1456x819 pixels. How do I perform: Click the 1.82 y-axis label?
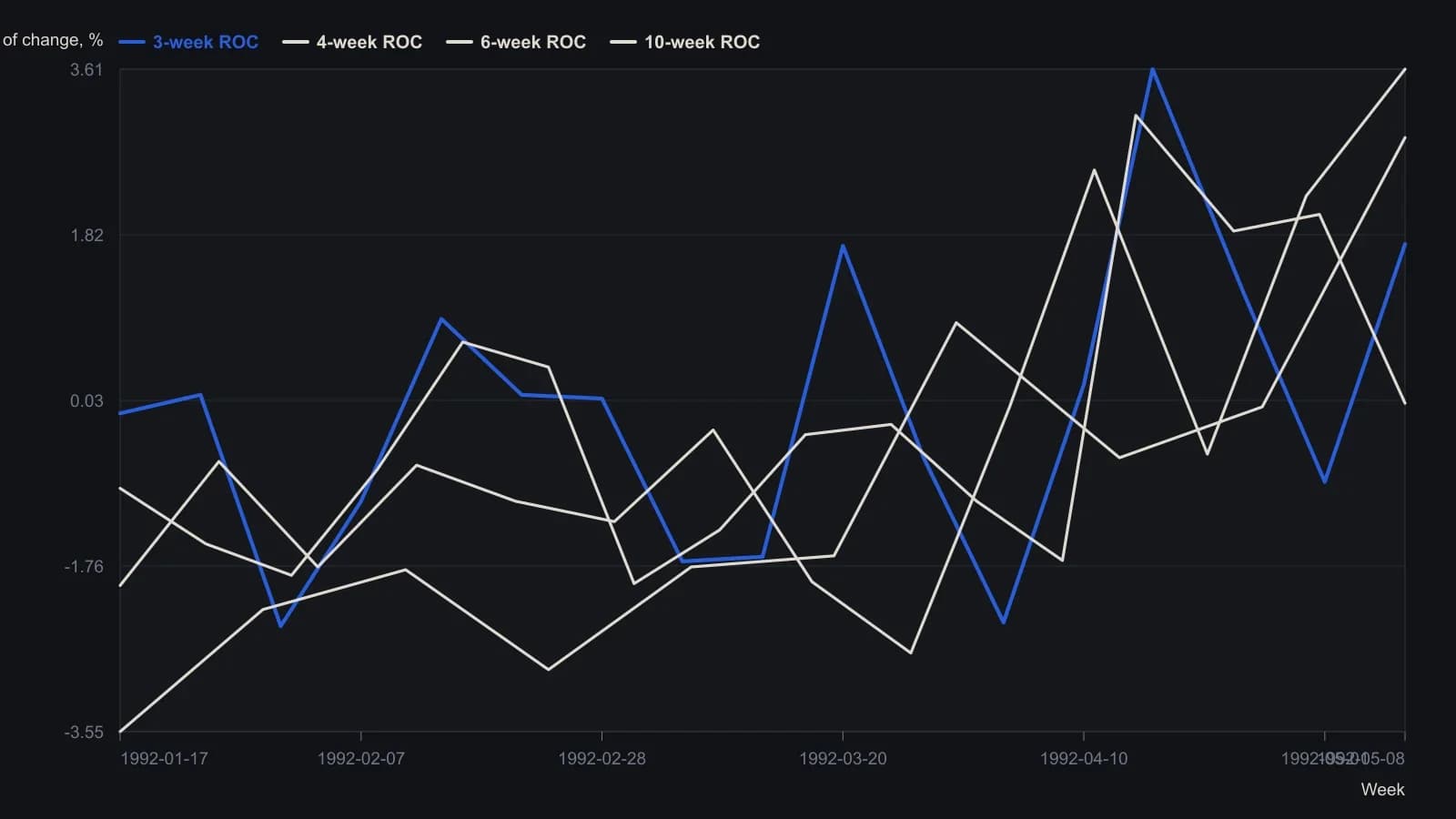[x=86, y=236]
